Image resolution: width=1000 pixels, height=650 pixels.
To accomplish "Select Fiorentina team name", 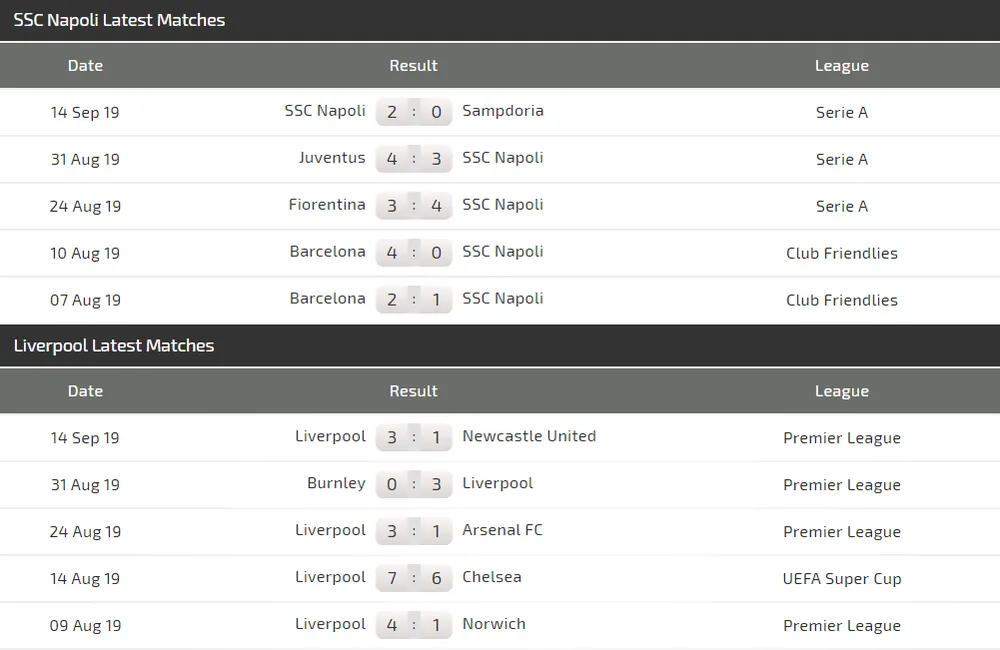I will click(x=327, y=205).
